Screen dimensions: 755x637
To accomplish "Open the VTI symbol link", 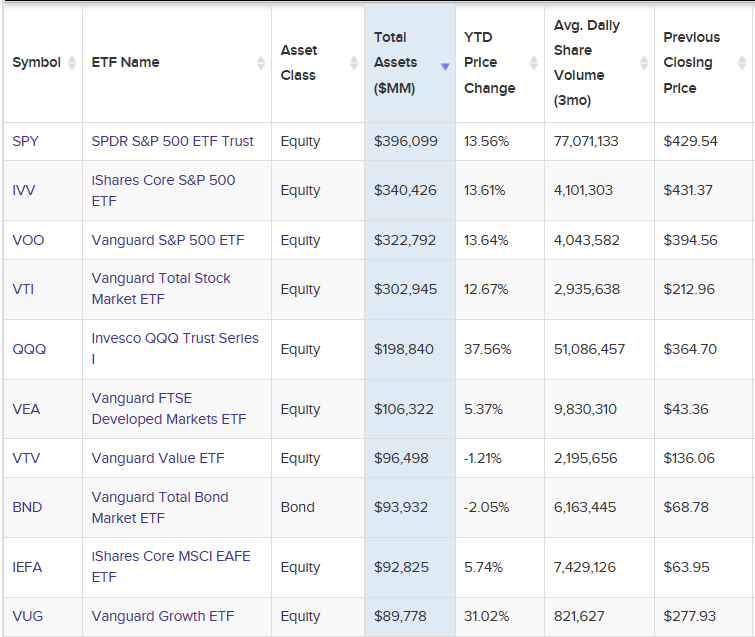I will 23,289.
